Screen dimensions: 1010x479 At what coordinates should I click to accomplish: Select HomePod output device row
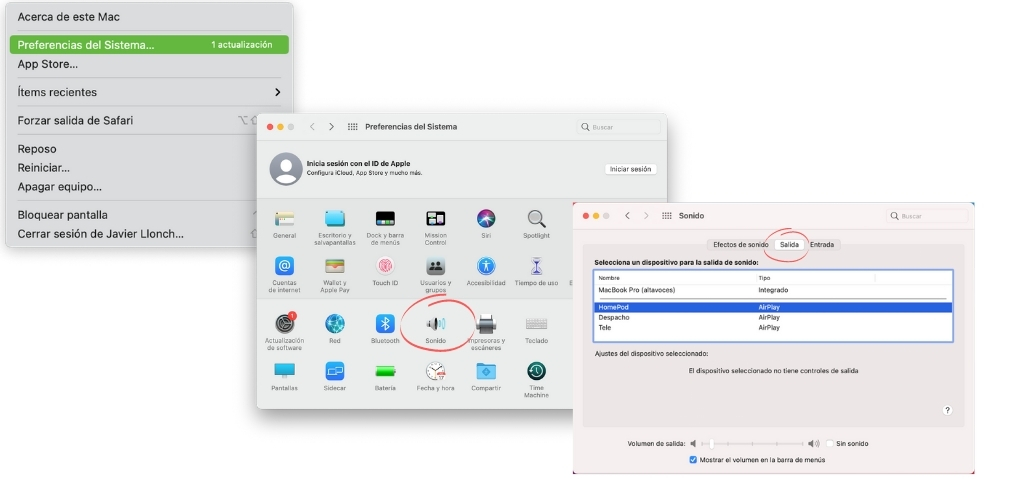(773, 308)
